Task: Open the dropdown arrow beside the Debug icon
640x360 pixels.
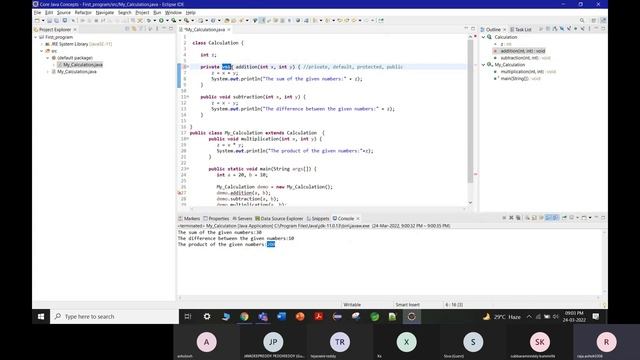Action: point(154,20)
